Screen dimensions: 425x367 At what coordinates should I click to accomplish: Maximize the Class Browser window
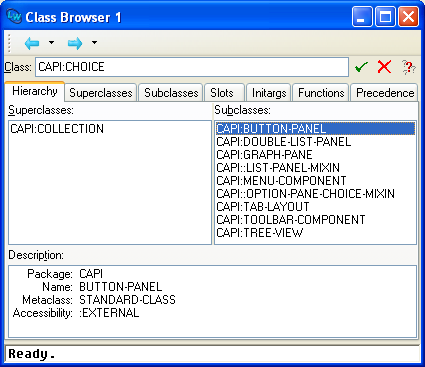385,17
